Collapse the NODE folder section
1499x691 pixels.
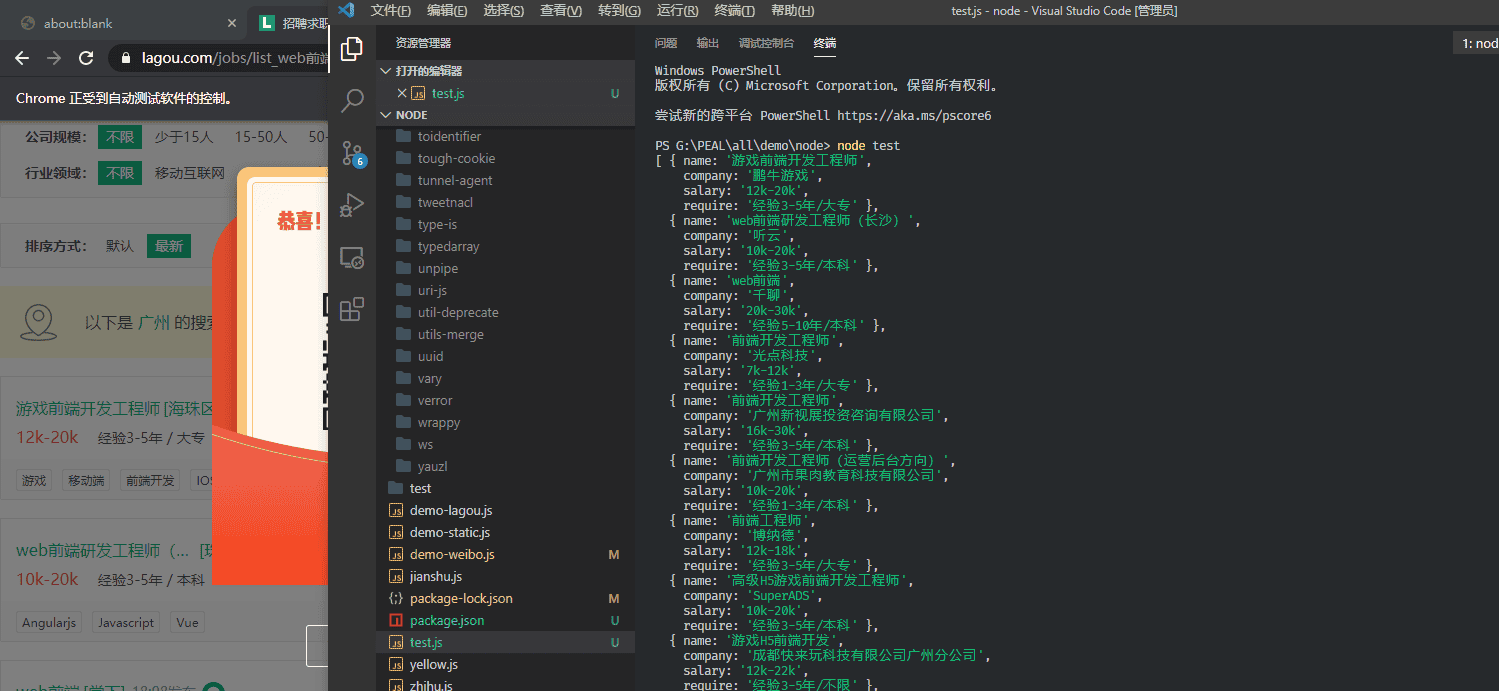505,115
